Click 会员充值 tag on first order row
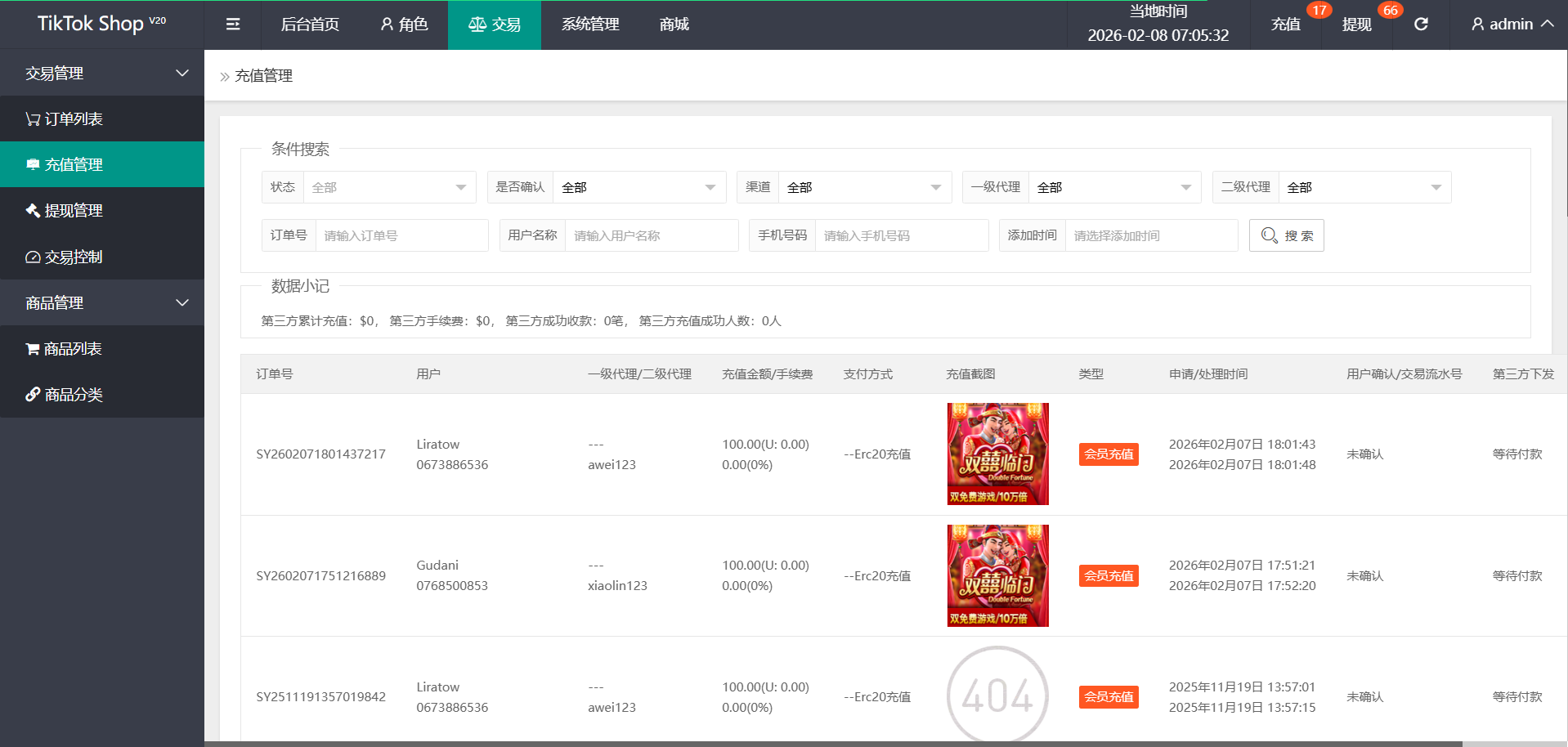 coord(1109,454)
